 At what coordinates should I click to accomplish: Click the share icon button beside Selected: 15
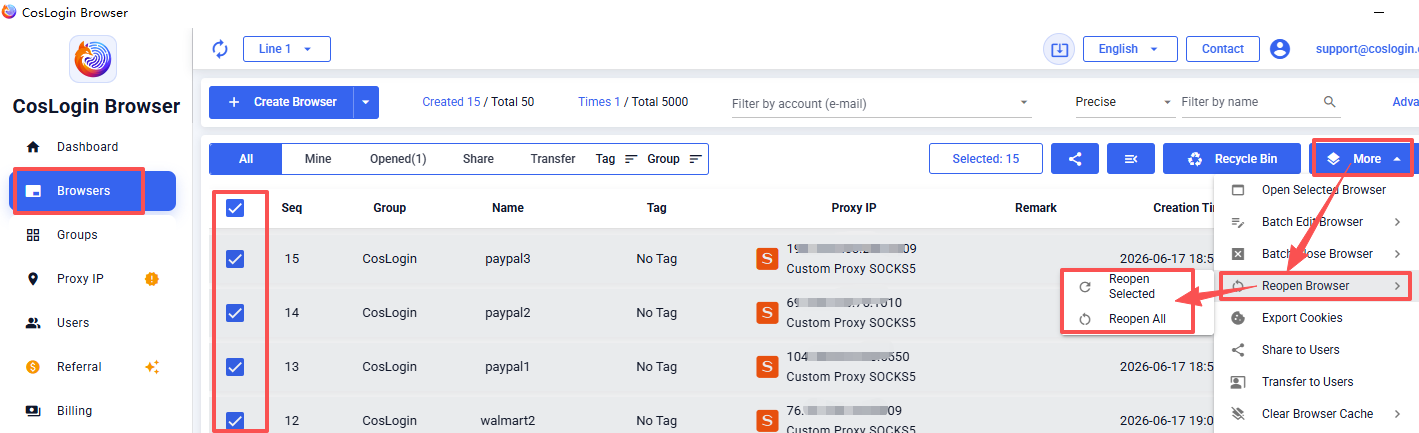coord(1075,159)
